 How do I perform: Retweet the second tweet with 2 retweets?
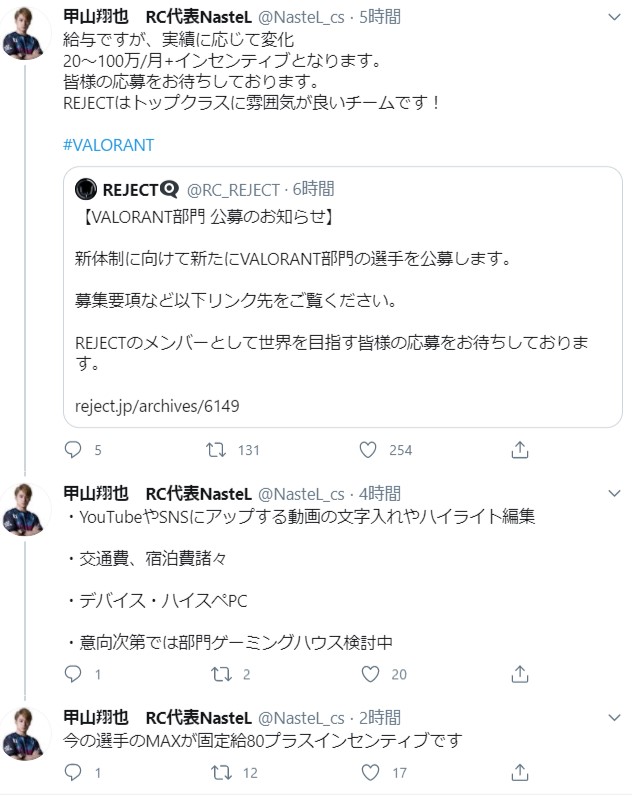coord(214,674)
